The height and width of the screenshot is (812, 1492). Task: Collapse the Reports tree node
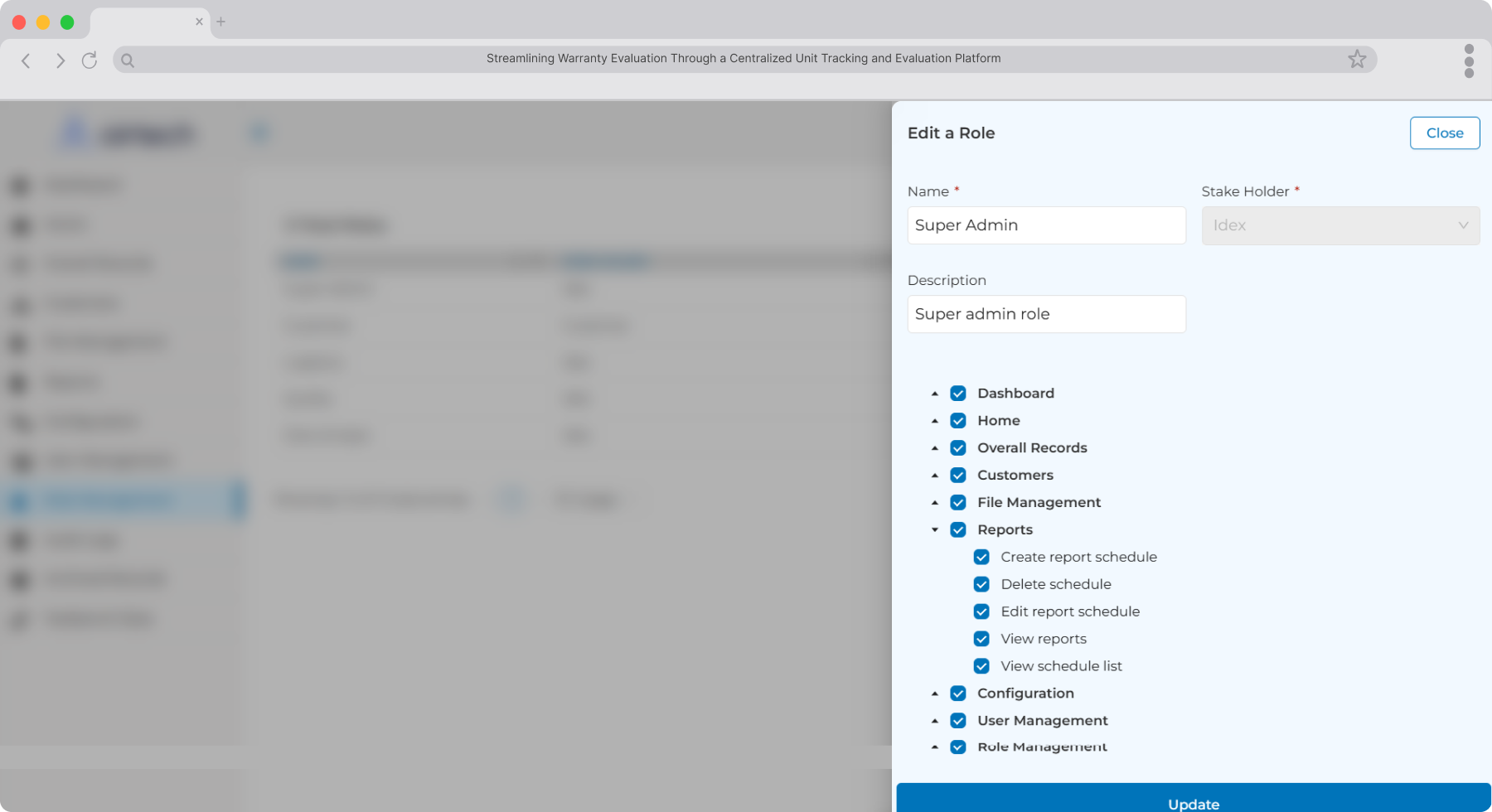point(935,529)
